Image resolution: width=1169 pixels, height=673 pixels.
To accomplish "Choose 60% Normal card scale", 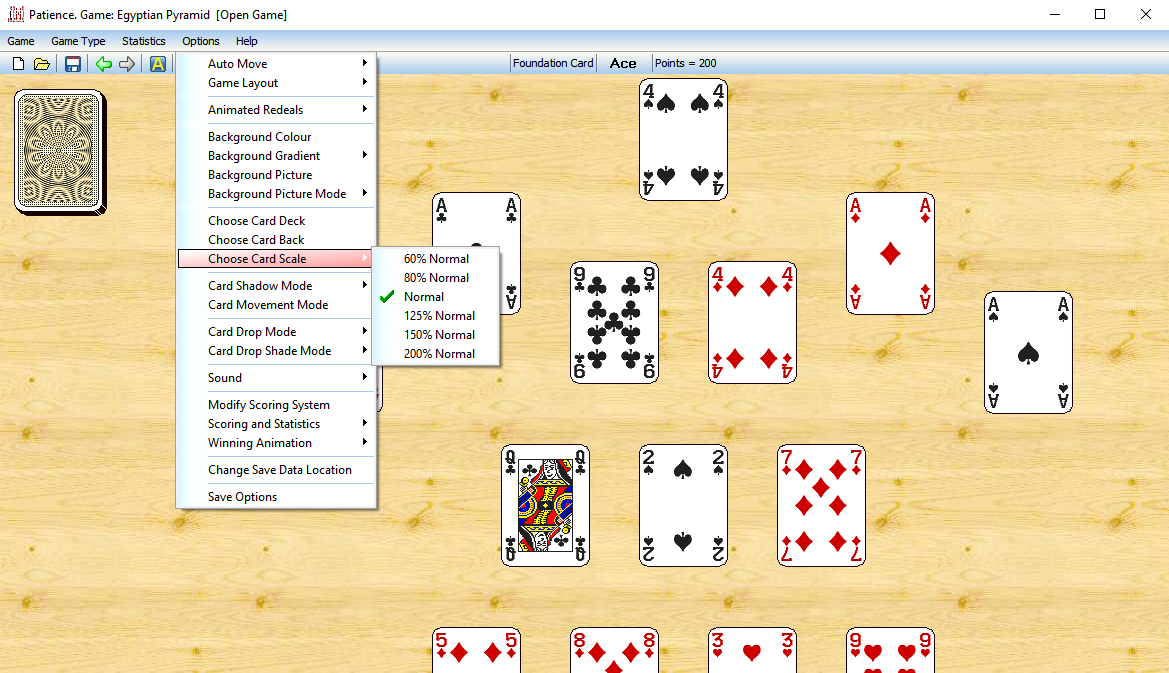I will (436, 259).
